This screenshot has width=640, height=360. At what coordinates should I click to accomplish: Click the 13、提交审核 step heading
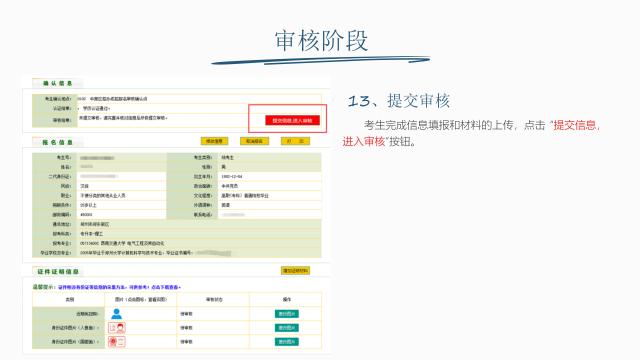click(x=399, y=100)
